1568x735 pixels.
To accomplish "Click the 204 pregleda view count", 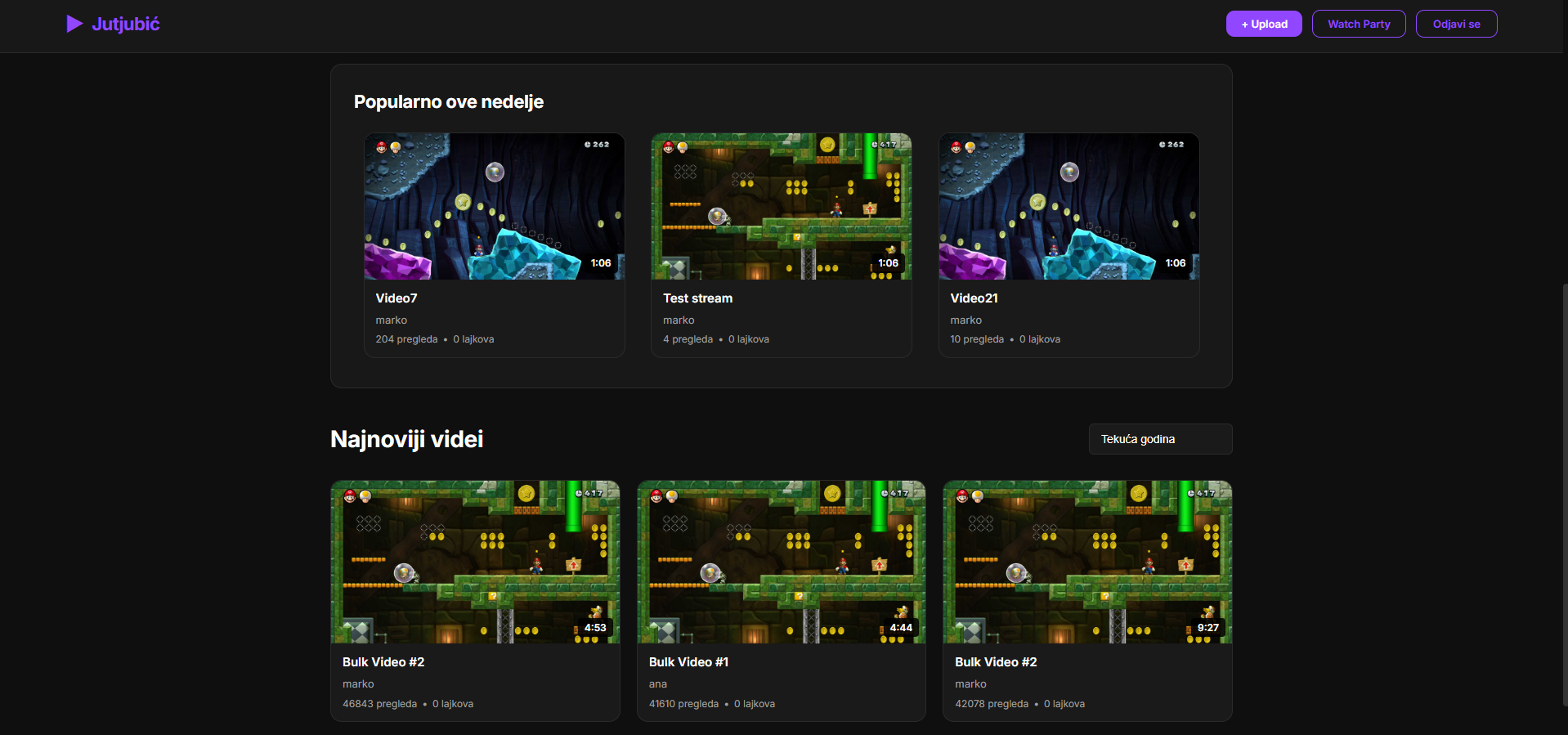I will [406, 339].
